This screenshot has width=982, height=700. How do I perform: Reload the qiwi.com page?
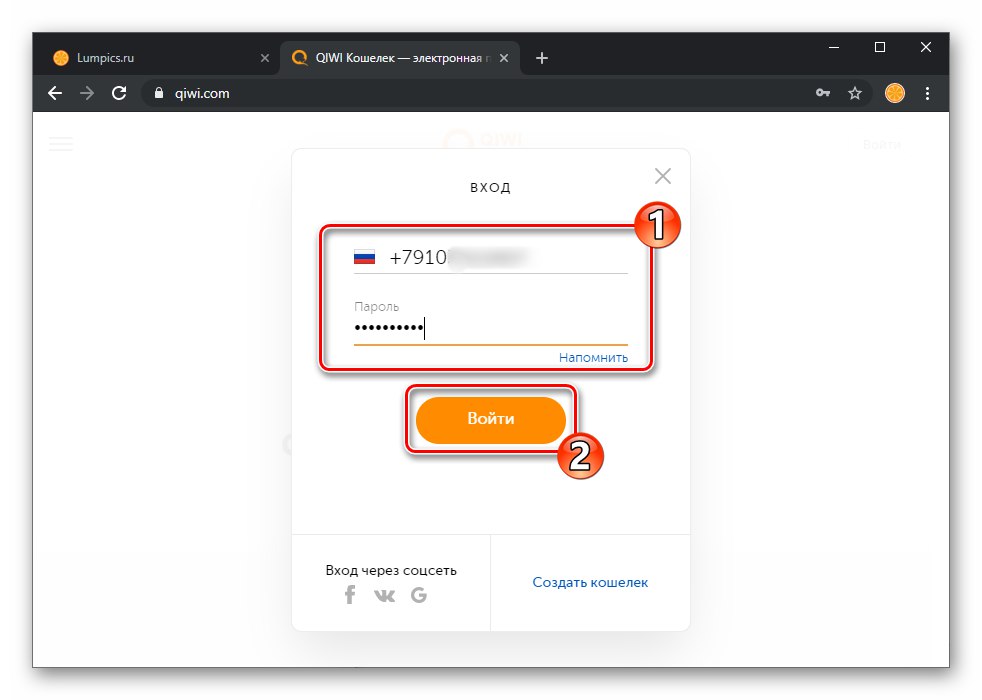coord(120,93)
